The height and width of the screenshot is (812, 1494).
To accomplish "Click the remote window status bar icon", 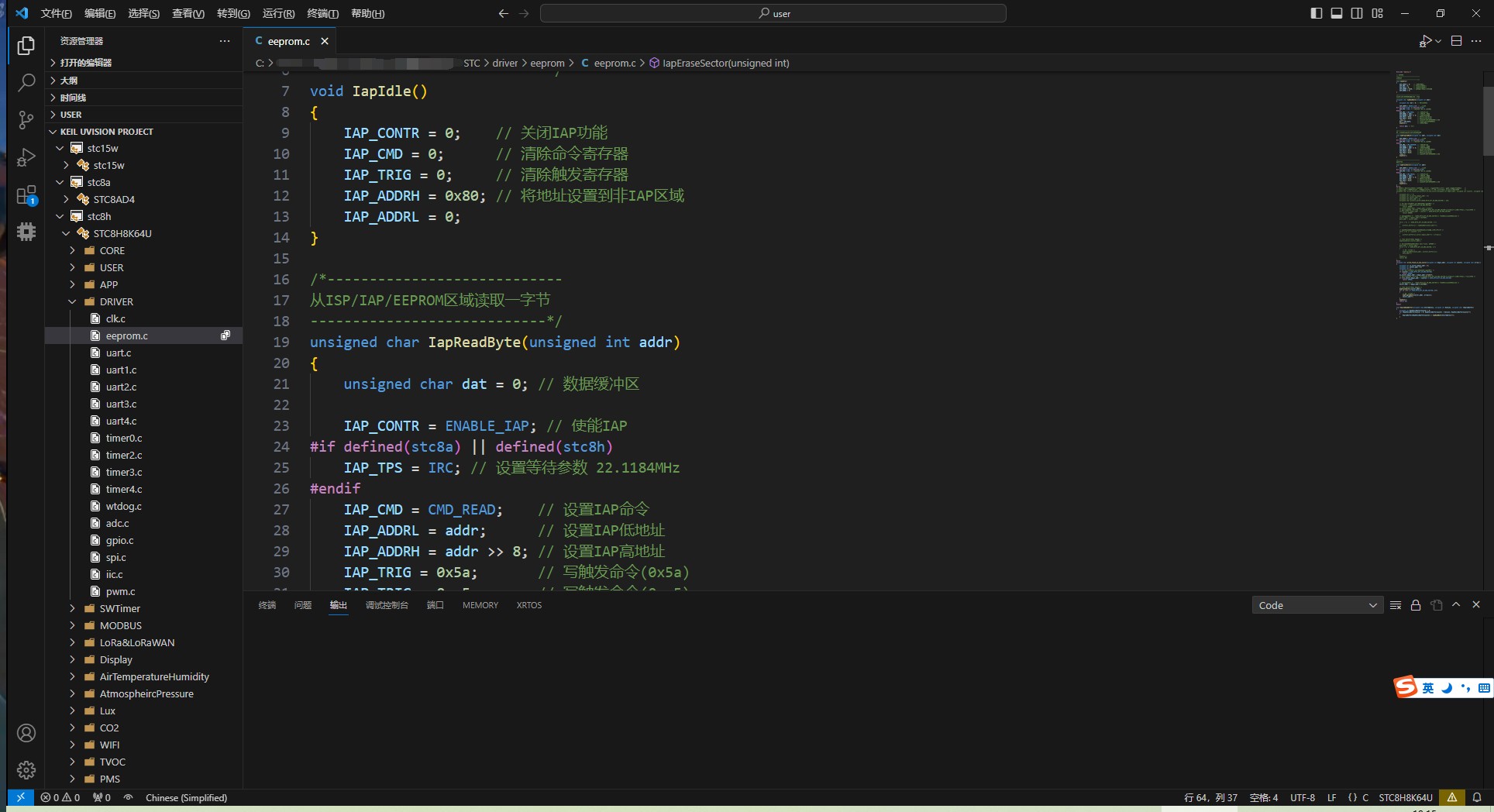I will point(20,797).
